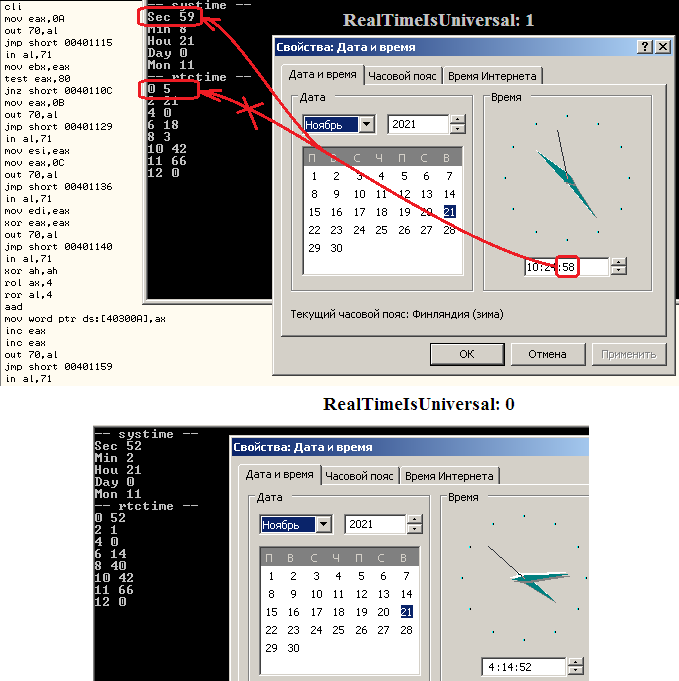Select day 15 in the upper calendar
Viewport: 679px width, 681px height.
click(315, 212)
